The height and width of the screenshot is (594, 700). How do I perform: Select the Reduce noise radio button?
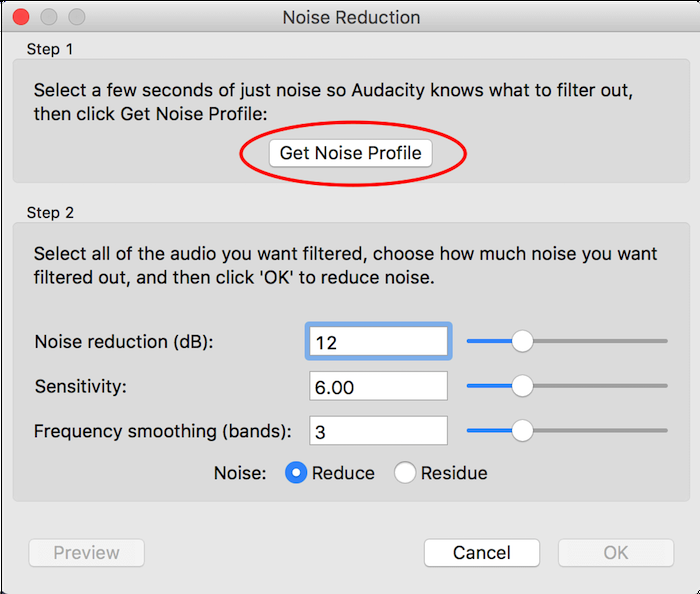[296, 473]
